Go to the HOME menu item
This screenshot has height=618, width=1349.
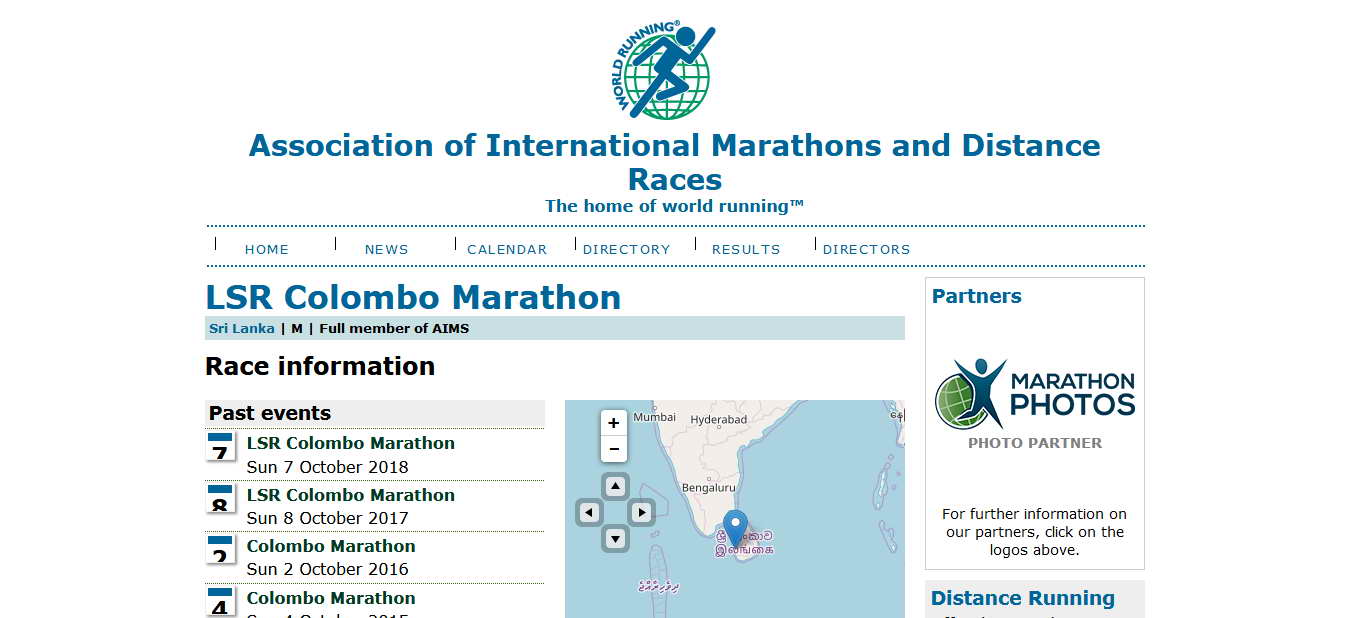coord(267,249)
